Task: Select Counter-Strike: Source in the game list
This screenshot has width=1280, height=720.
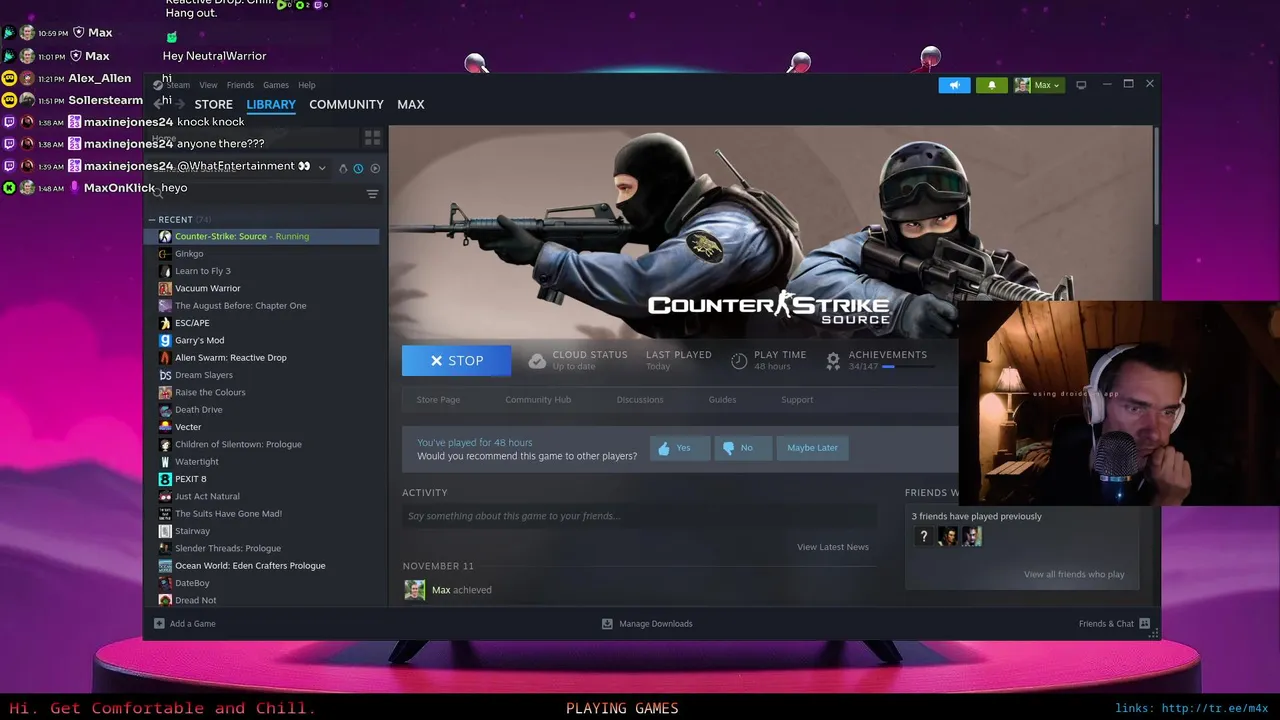Action: (262, 236)
